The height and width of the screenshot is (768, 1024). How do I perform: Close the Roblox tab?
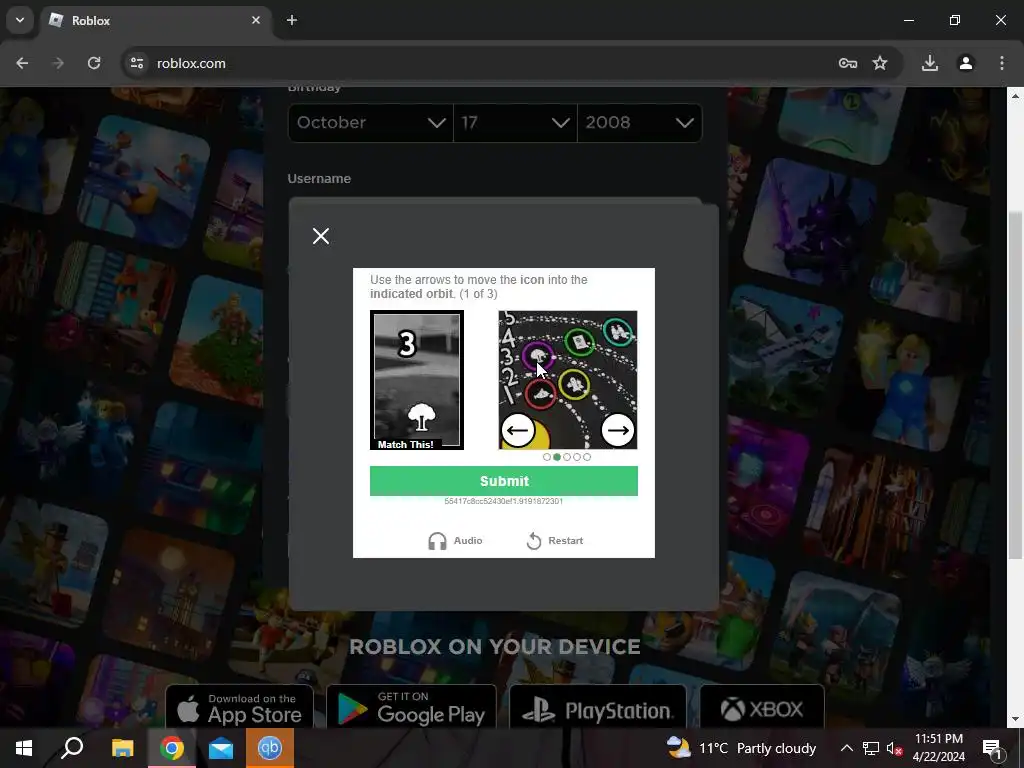tap(256, 20)
